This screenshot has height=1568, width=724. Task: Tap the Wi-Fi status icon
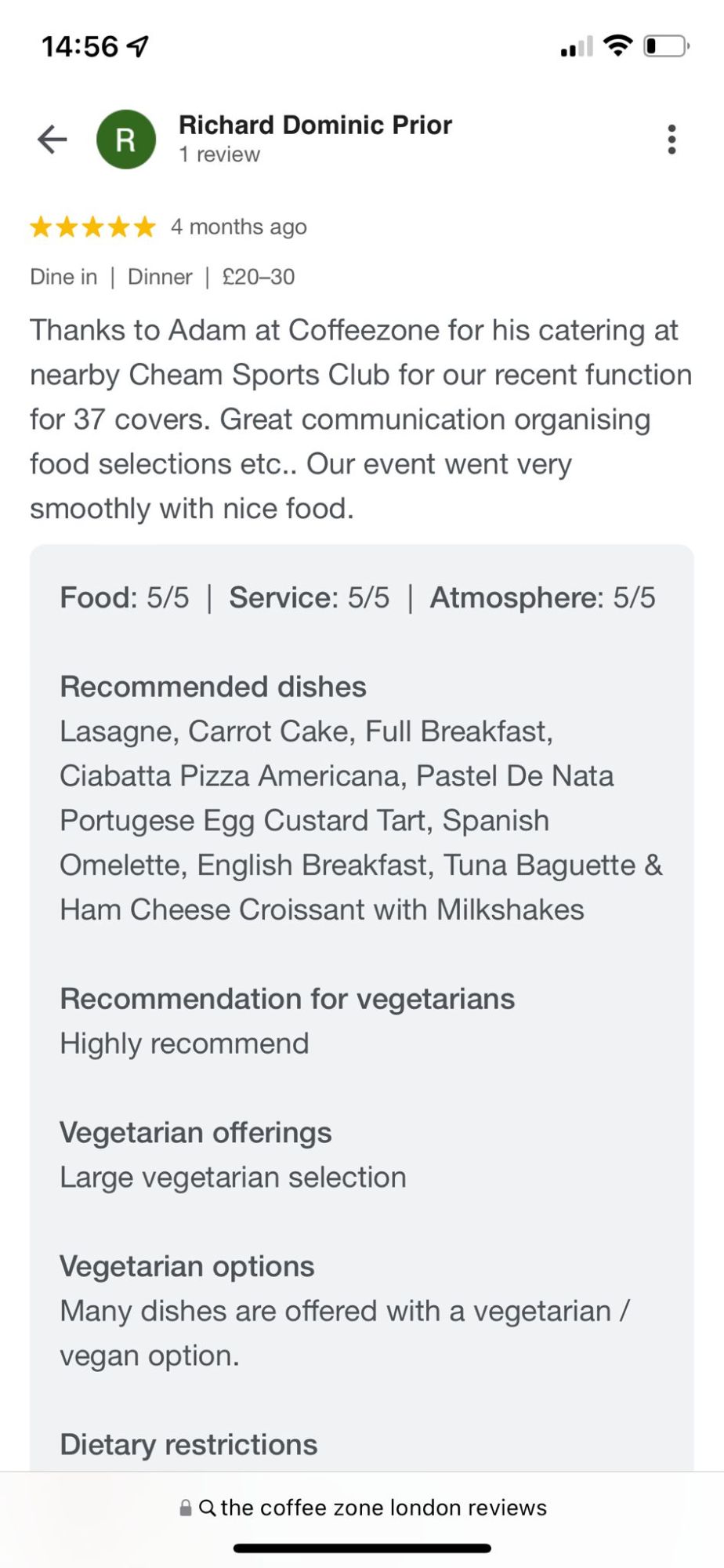(618, 46)
